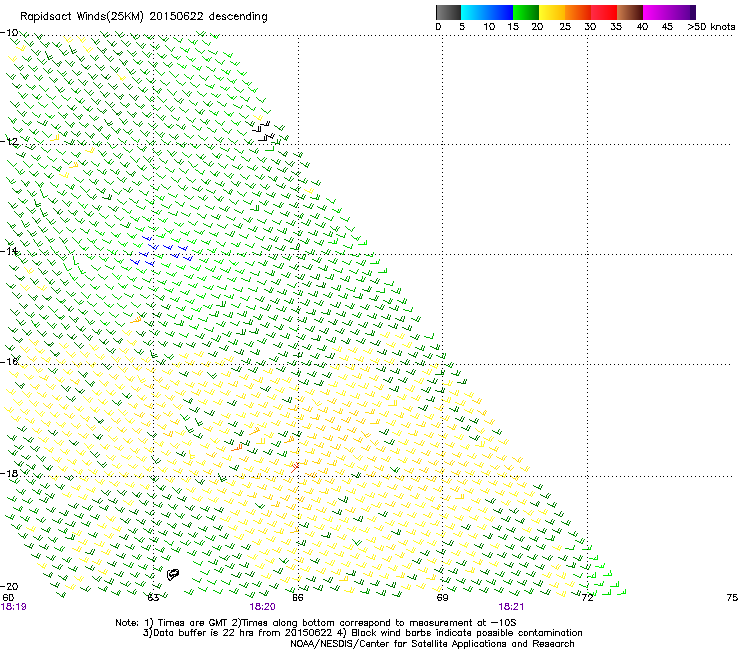Click the '72' longitude axis label
This screenshot has height=650, width=740.
[587, 598]
